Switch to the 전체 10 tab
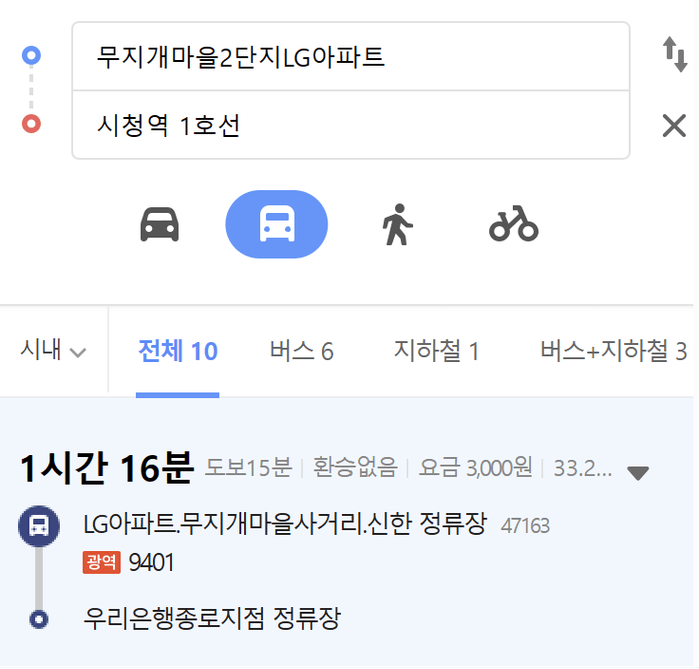This screenshot has width=699, height=669. (x=178, y=351)
